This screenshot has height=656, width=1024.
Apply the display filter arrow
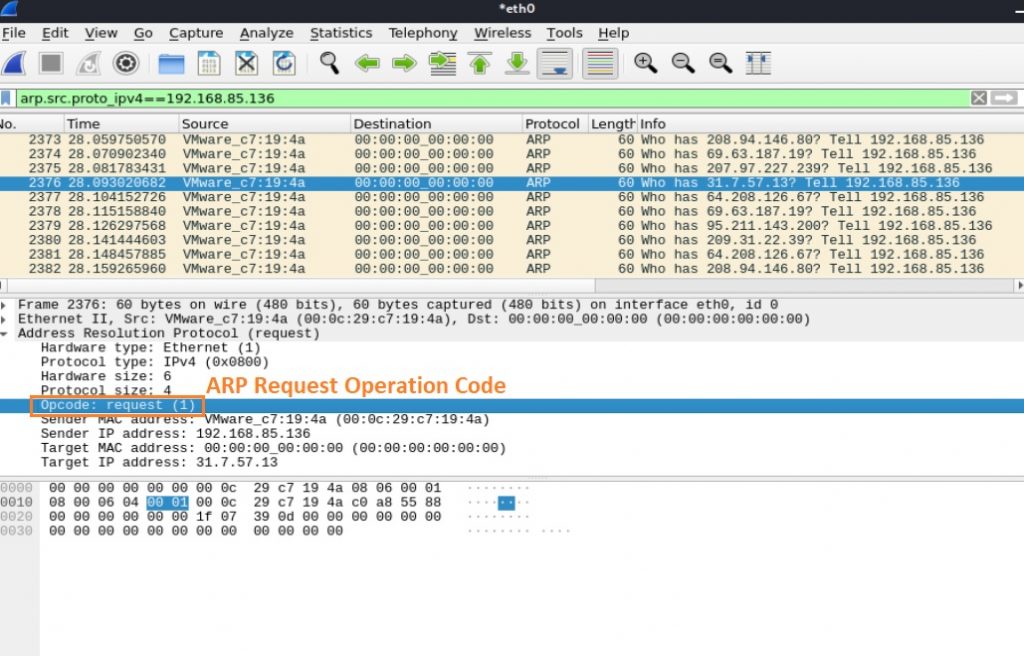coord(1004,98)
